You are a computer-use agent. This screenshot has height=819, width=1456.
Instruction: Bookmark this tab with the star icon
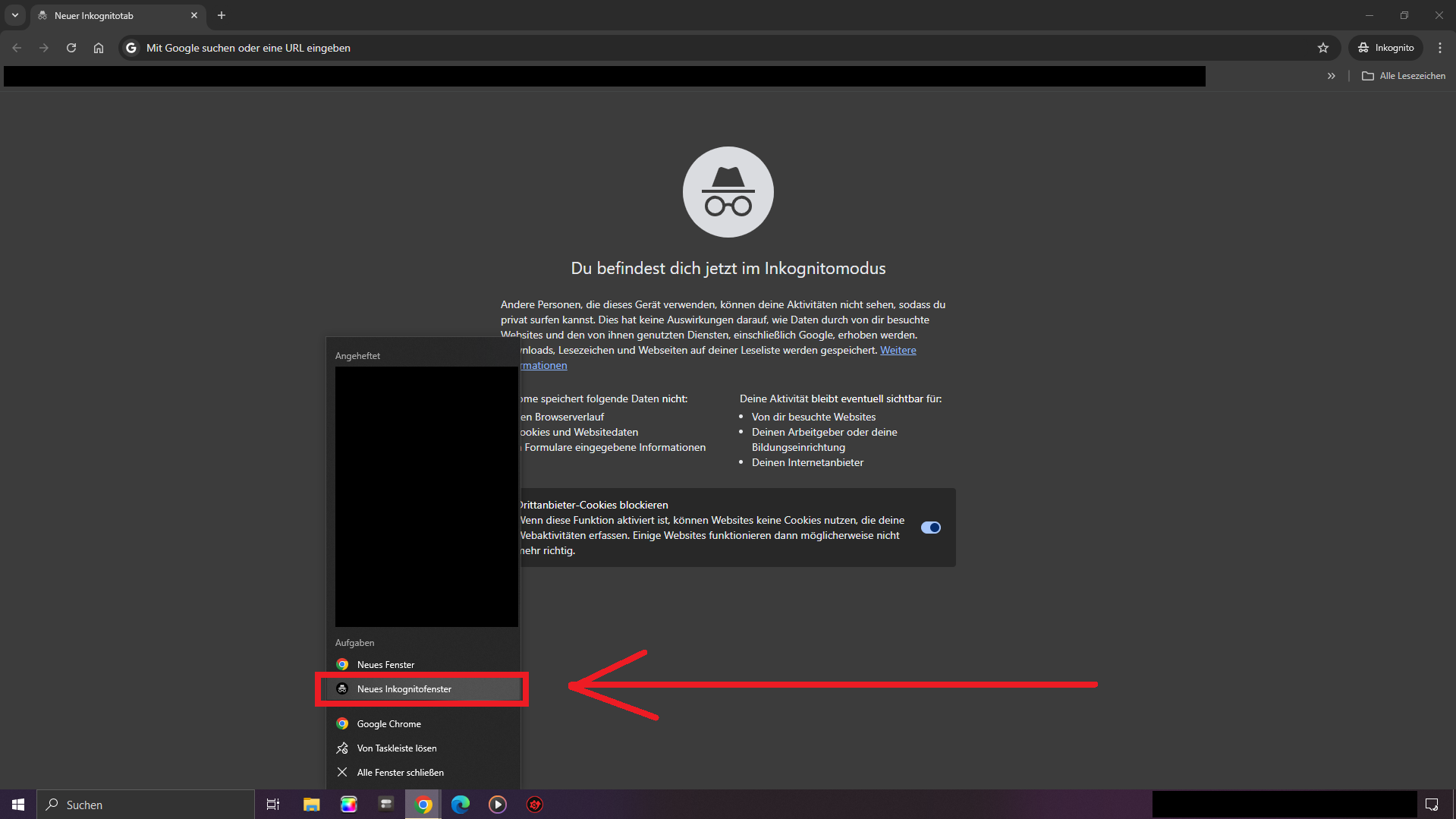(1323, 48)
